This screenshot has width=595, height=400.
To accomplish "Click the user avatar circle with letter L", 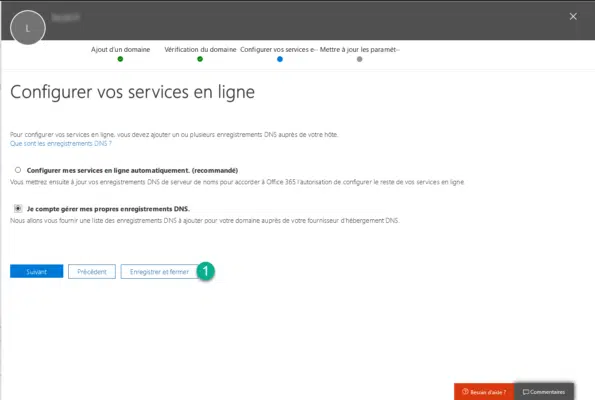I will [x=28, y=28].
